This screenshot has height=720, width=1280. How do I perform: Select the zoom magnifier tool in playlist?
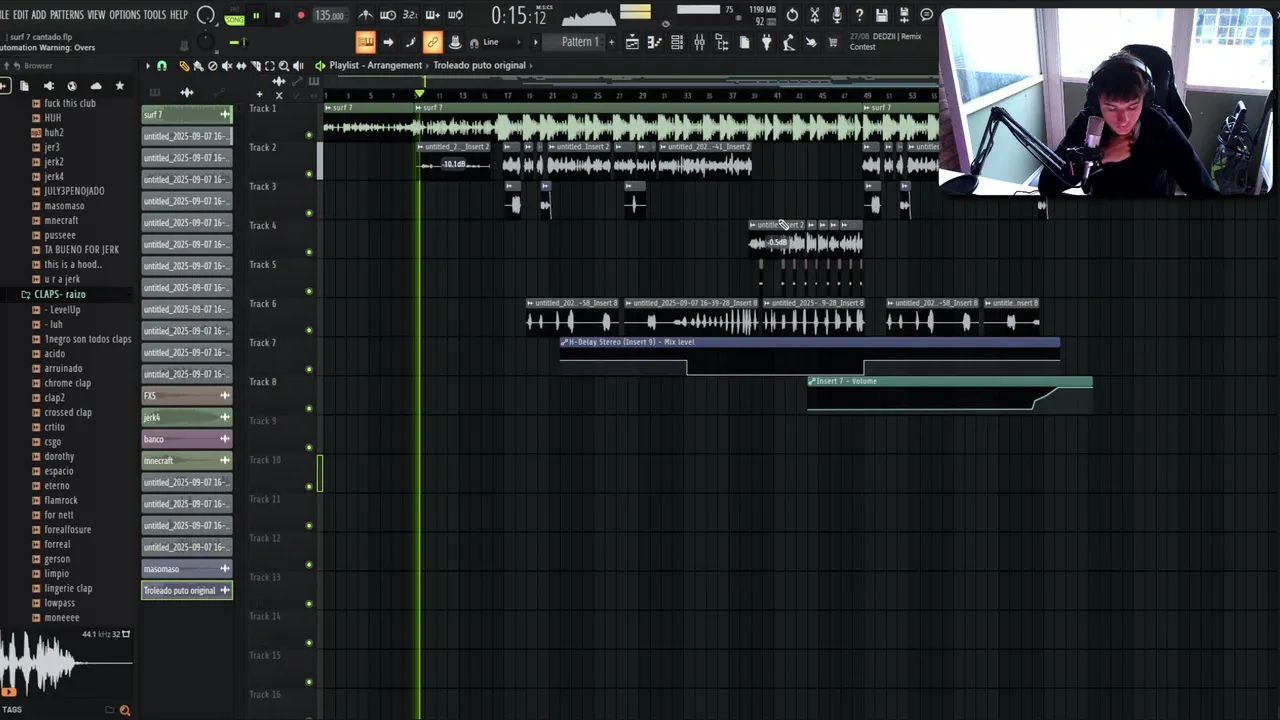click(284, 66)
